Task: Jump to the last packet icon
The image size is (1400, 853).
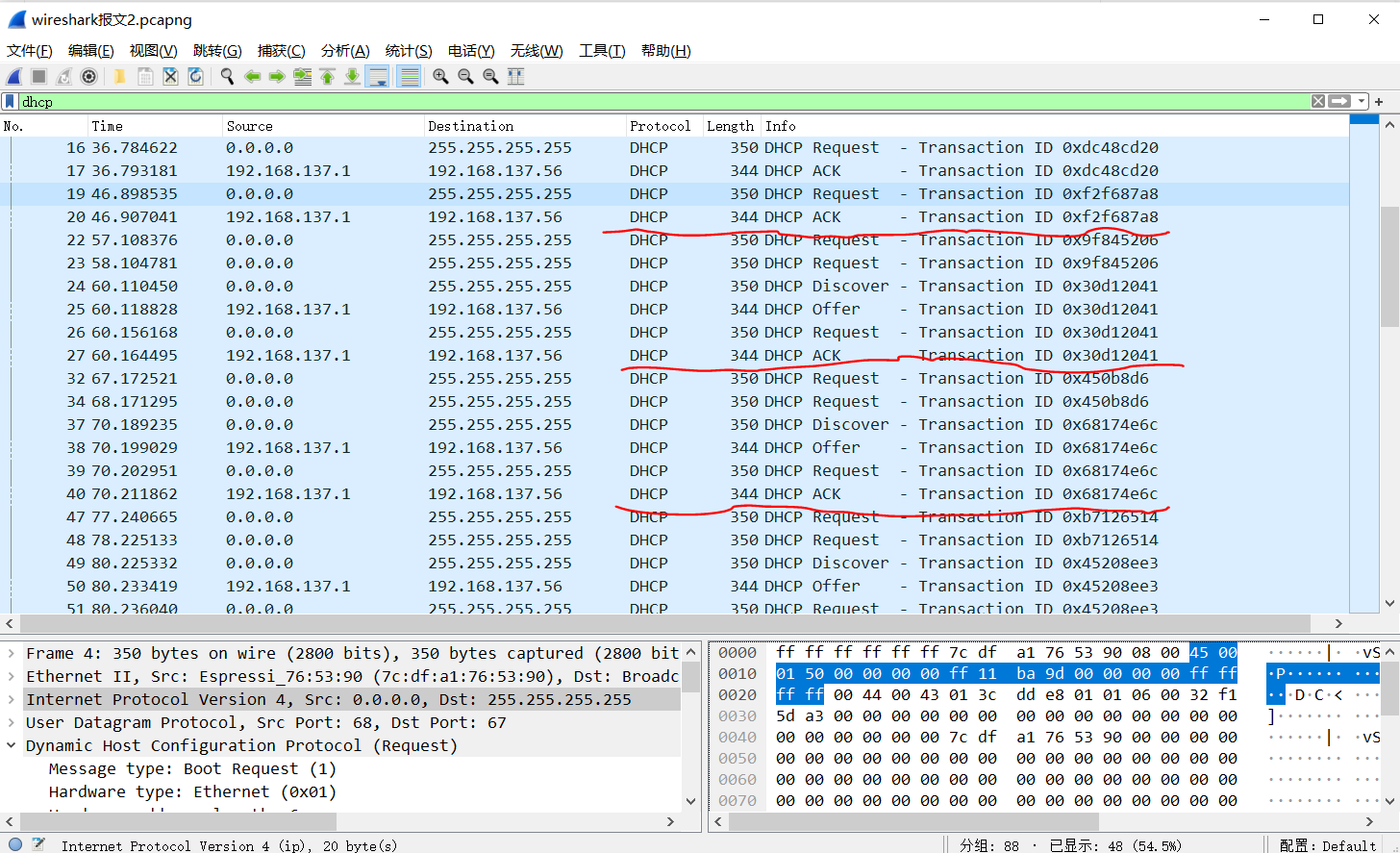Action: coord(353,77)
